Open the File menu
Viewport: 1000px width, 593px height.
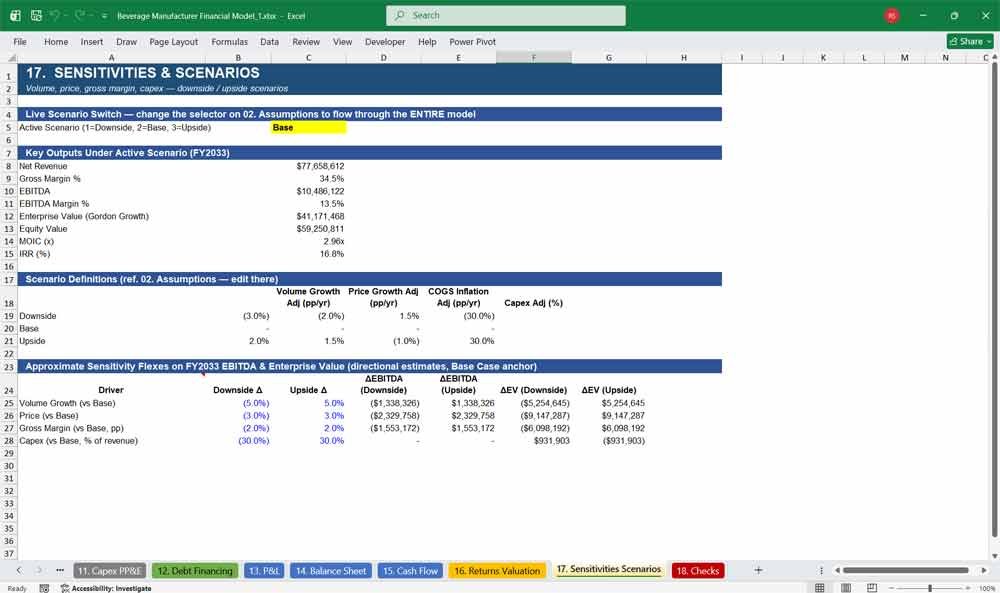tap(20, 41)
